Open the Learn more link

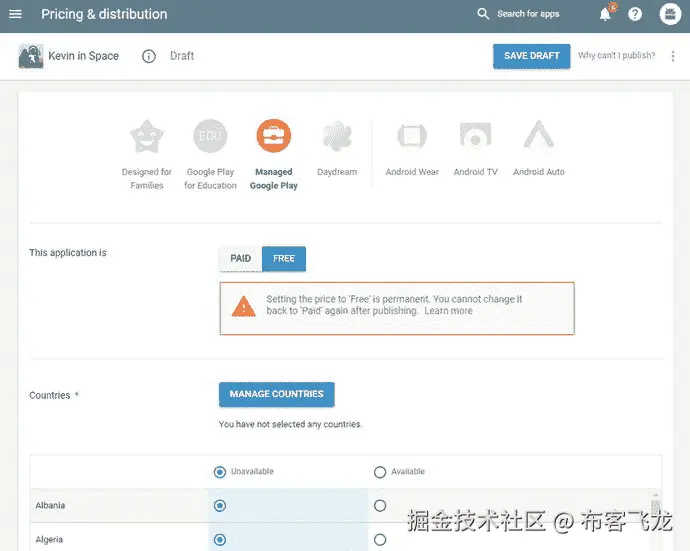(x=448, y=311)
